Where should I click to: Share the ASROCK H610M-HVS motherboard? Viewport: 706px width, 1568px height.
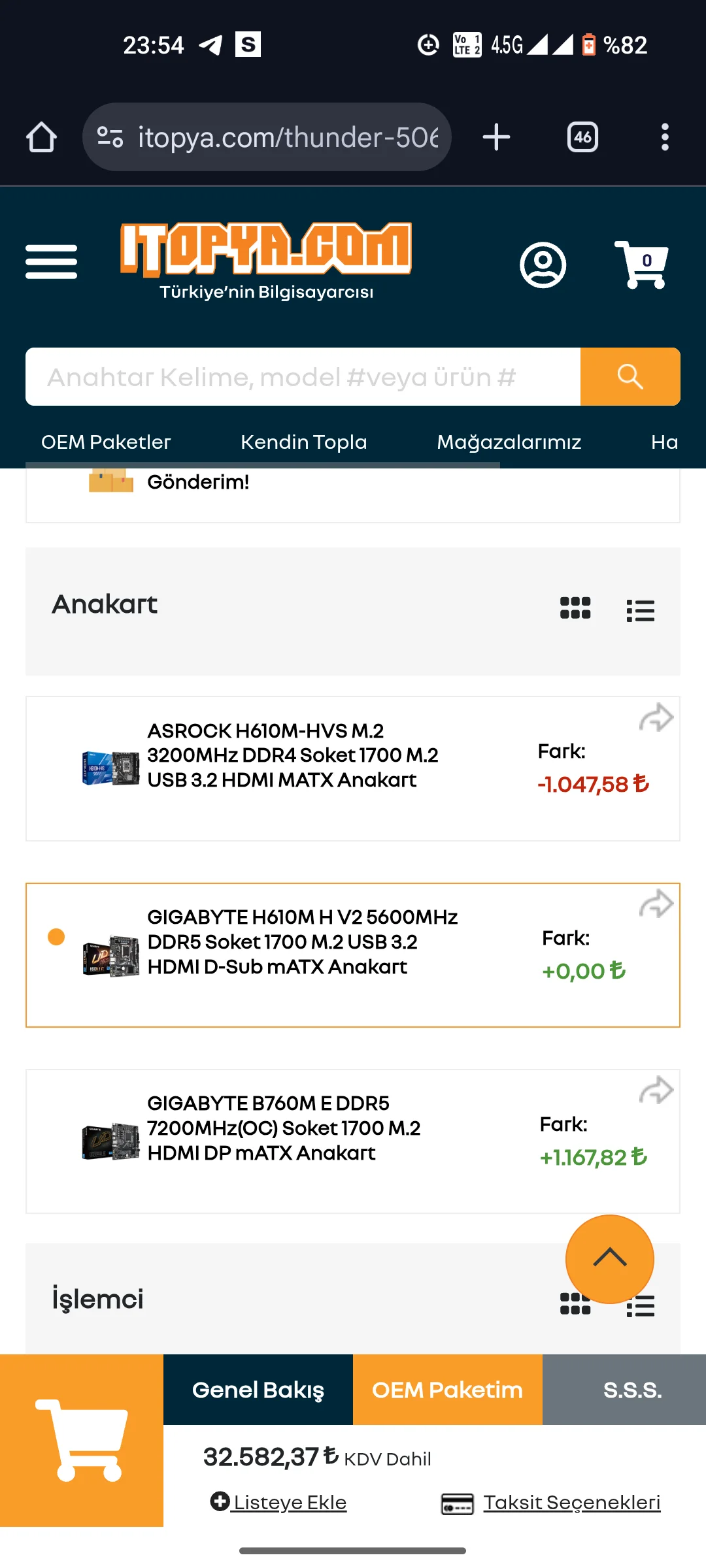pos(656,718)
